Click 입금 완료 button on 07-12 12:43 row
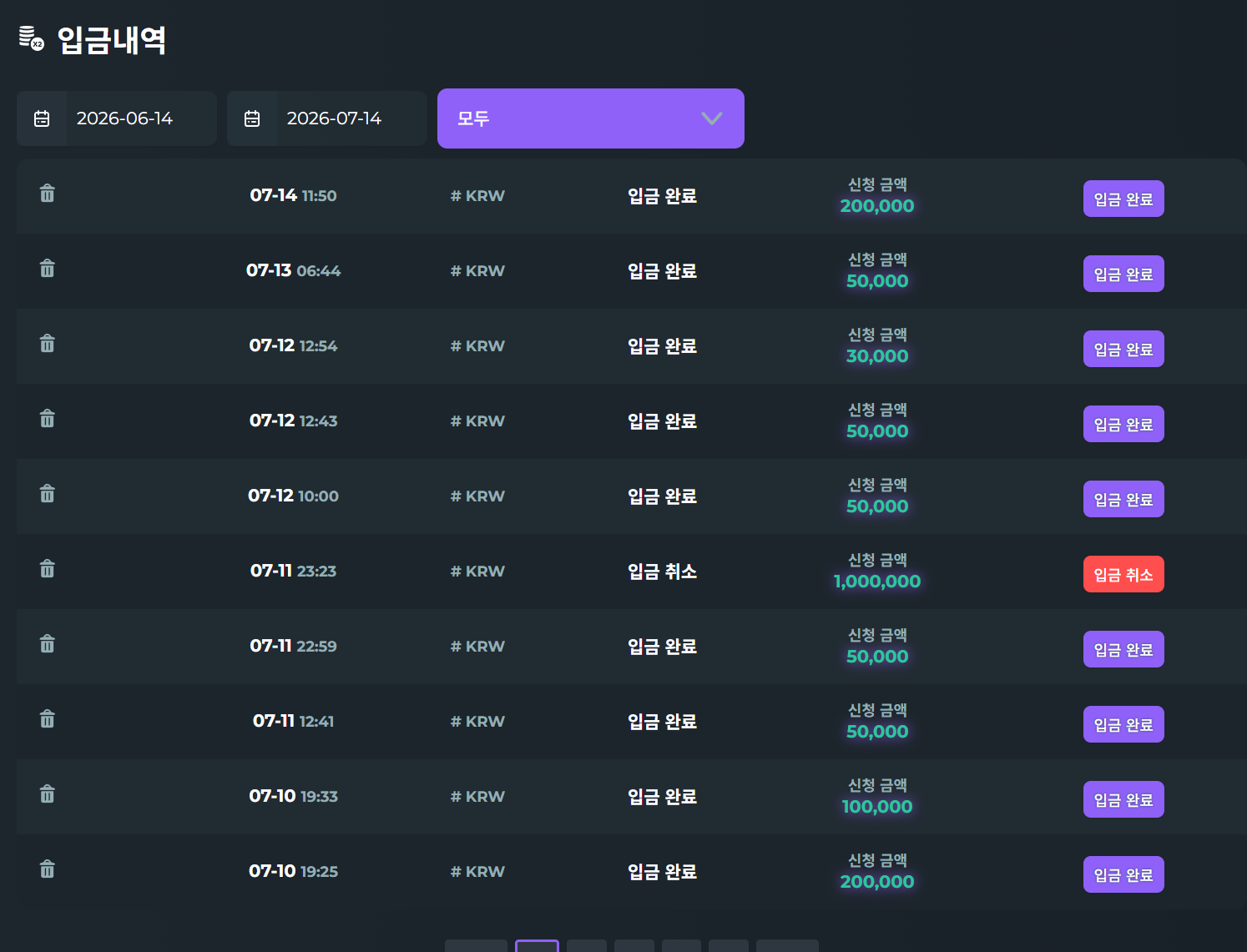Screen dimensions: 1247x952 pos(1123,424)
